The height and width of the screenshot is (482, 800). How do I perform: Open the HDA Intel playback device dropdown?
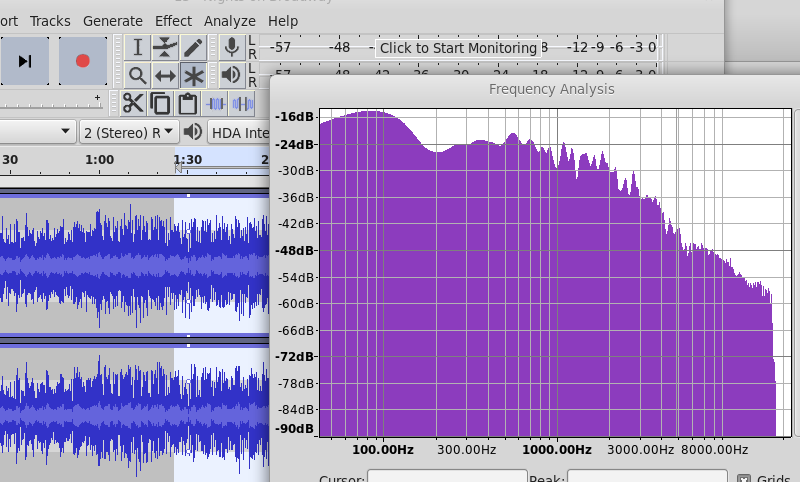[x=238, y=133]
